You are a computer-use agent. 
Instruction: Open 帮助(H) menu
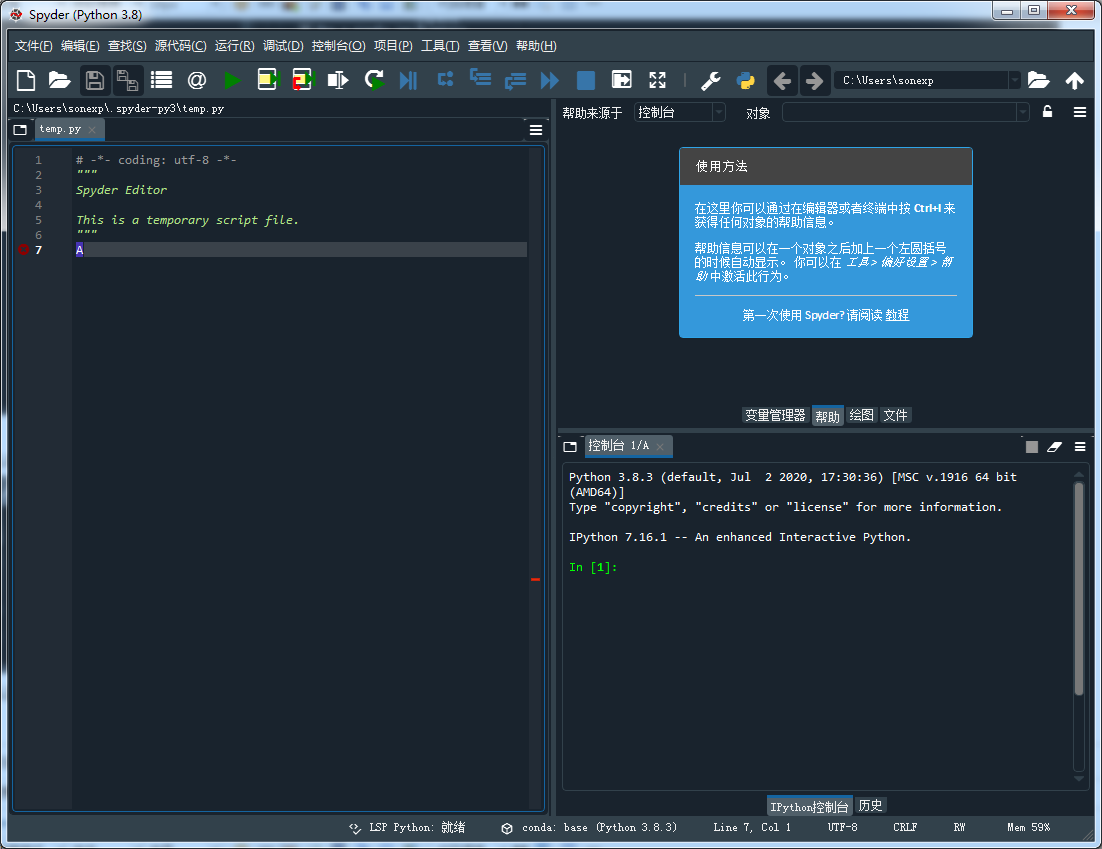point(536,46)
